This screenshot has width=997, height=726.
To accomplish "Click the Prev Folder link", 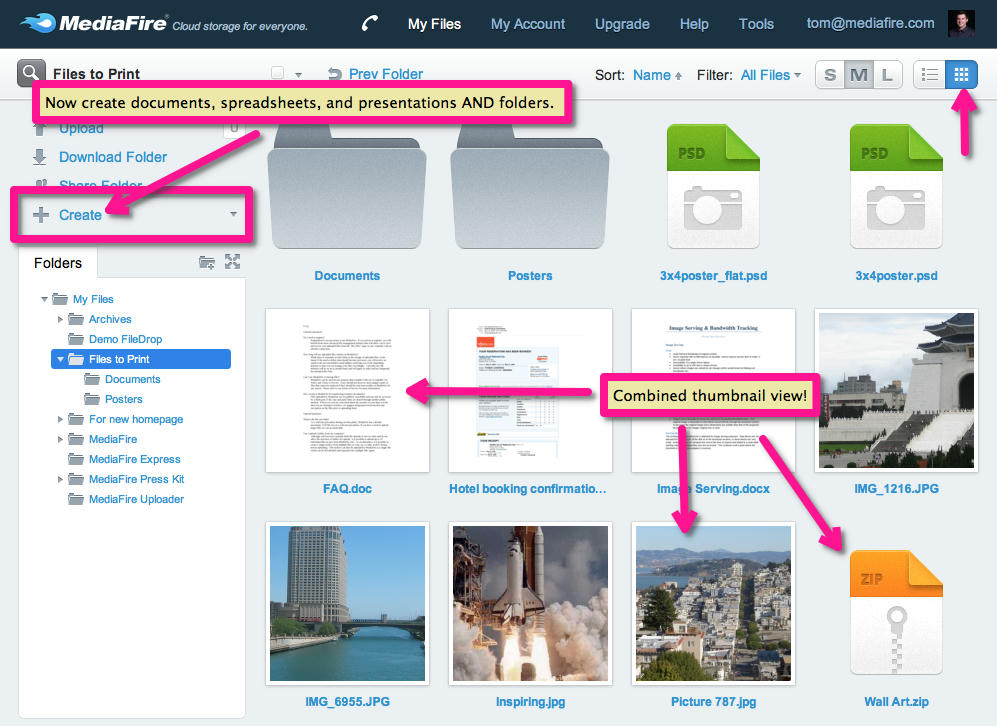I will tap(385, 74).
